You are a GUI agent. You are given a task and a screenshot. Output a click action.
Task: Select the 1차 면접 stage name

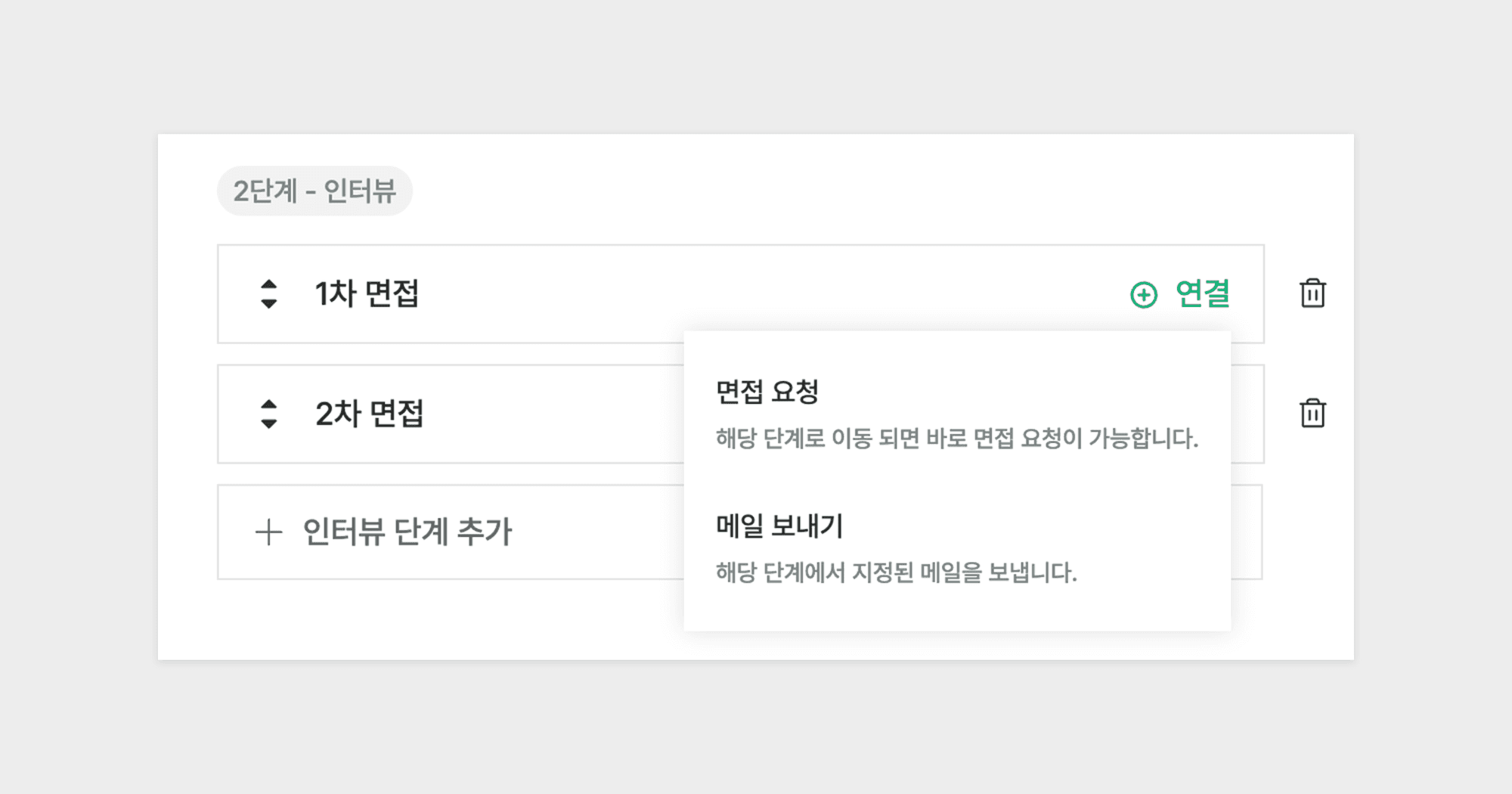tap(367, 293)
